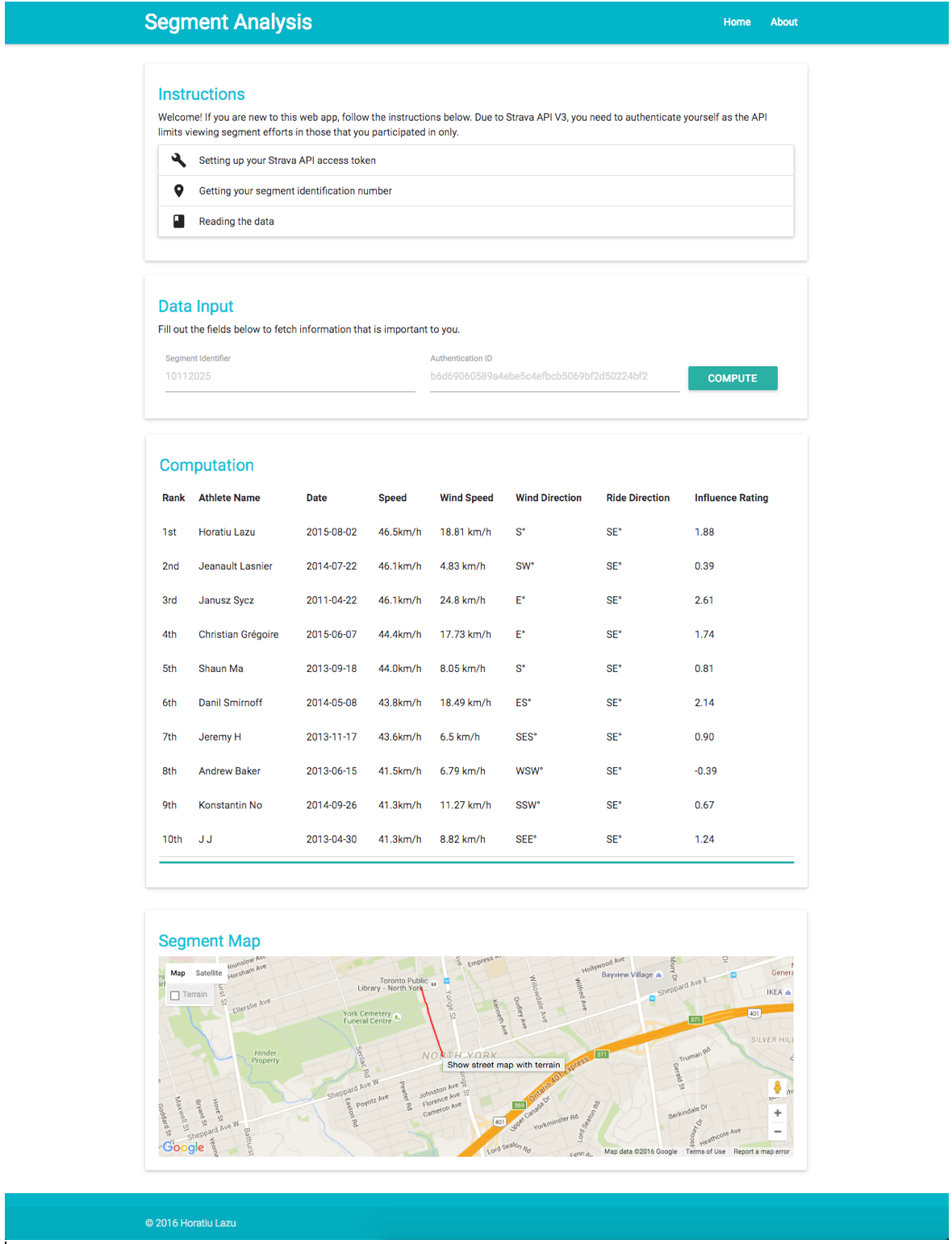The image size is (952, 1244).
Task: Click wind direction WSW°
Action: click(x=529, y=771)
